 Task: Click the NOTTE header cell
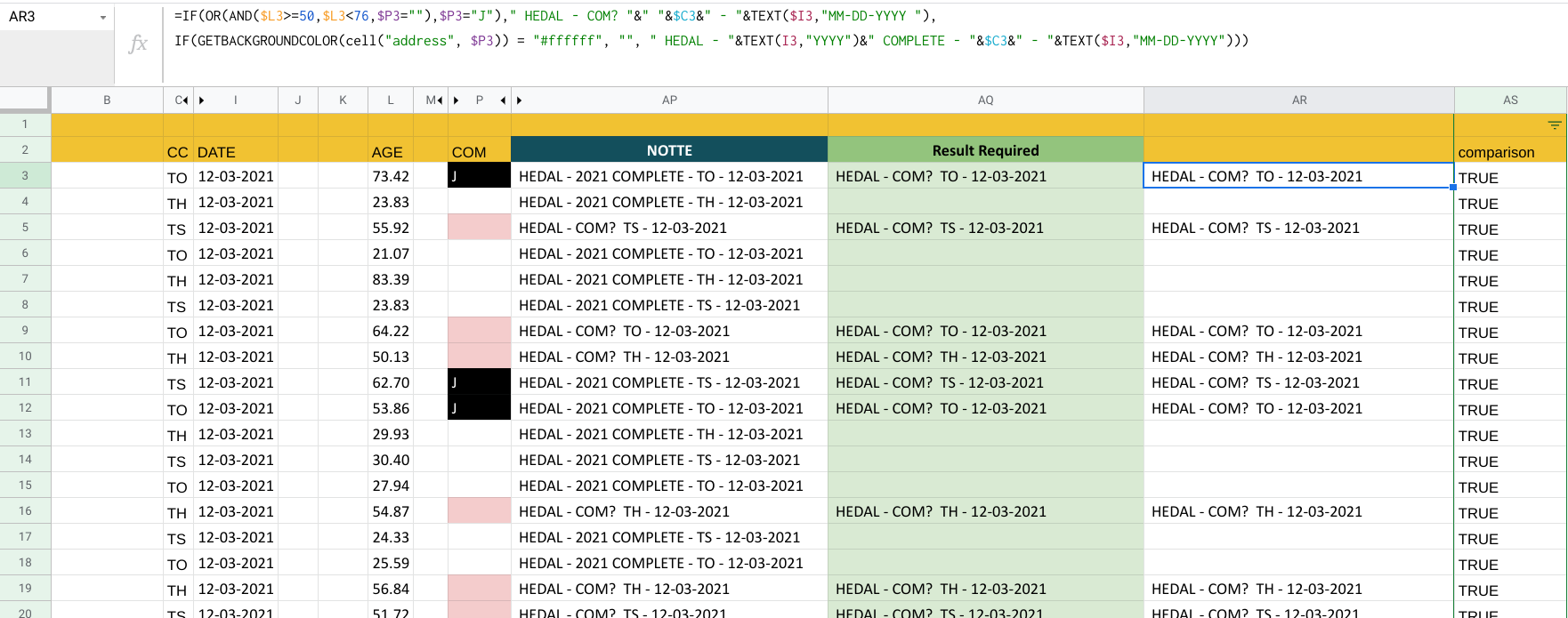coord(669,150)
